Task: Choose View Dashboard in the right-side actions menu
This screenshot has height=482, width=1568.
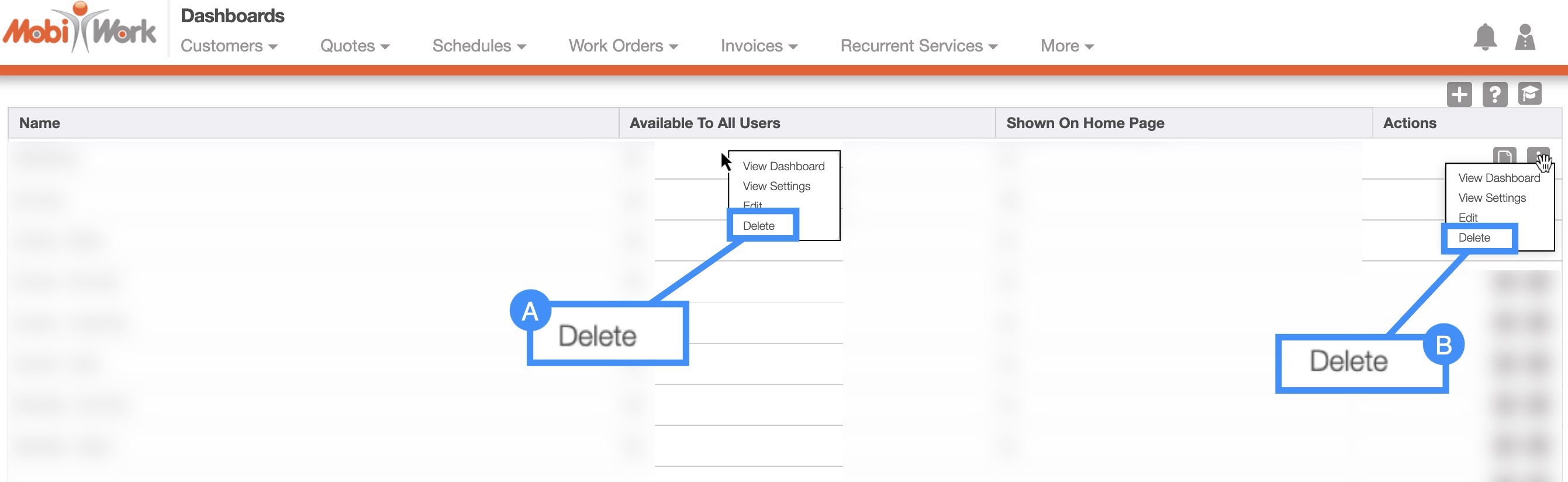Action: tap(1498, 178)
